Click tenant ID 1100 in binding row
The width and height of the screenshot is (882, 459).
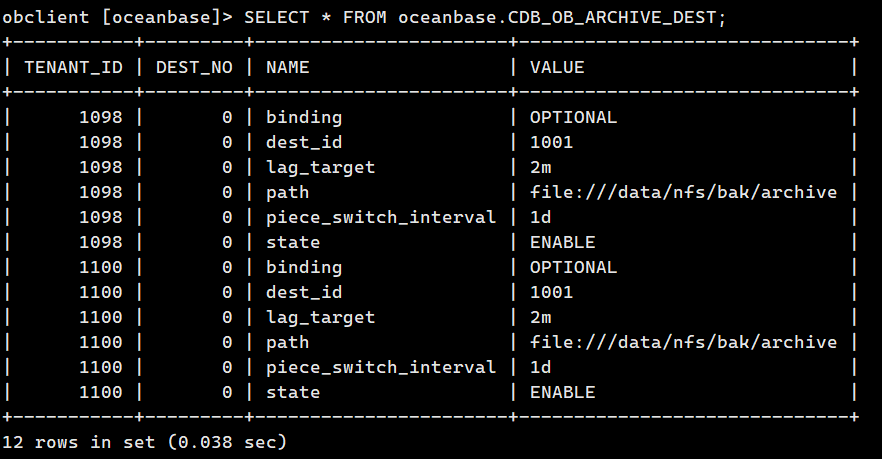101,267
